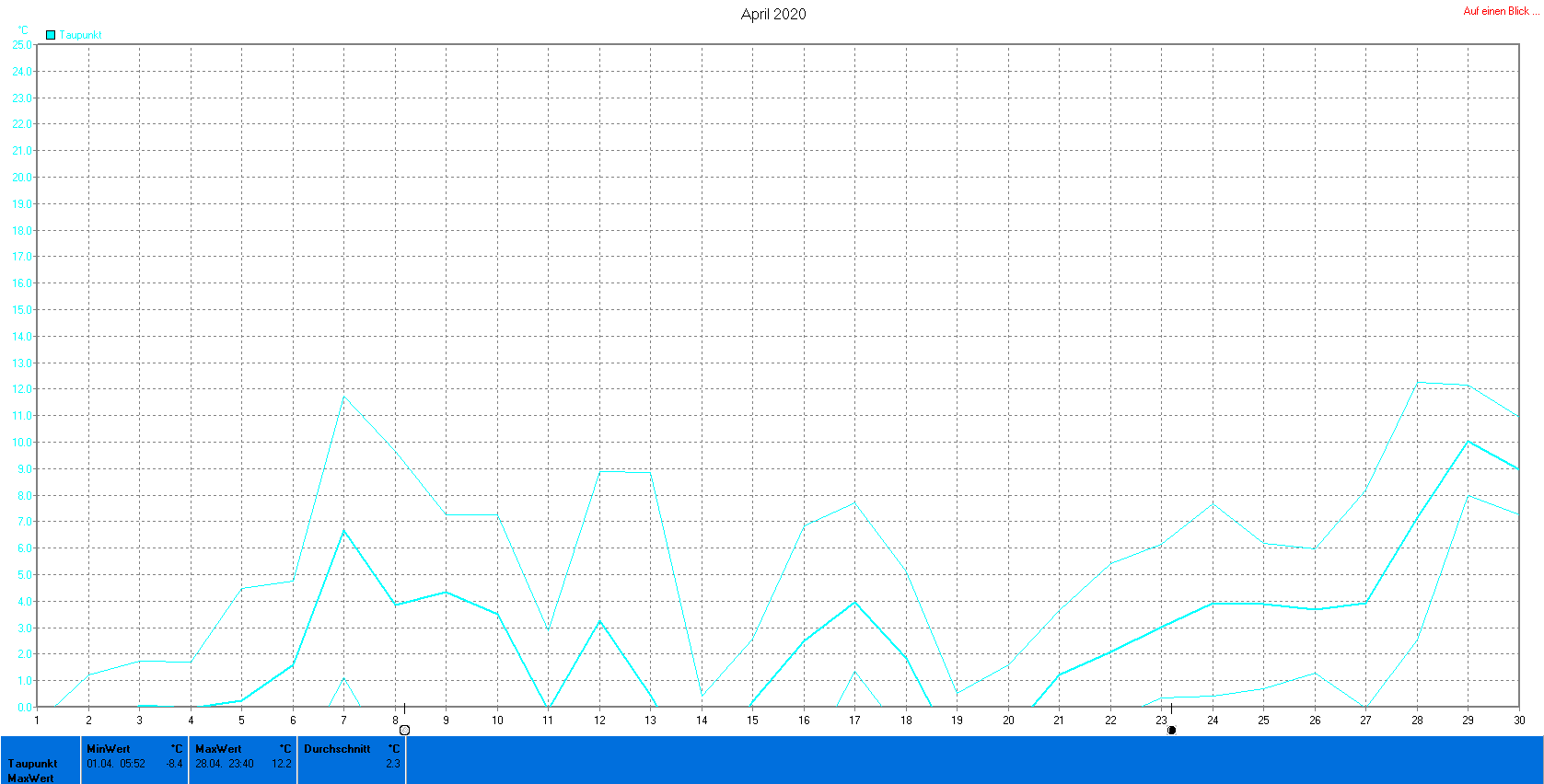Viewport: 1544px width, 784px height.
Task: Select the minimum timestamp 01.04. 05:52
Action: tap(116, 764)
